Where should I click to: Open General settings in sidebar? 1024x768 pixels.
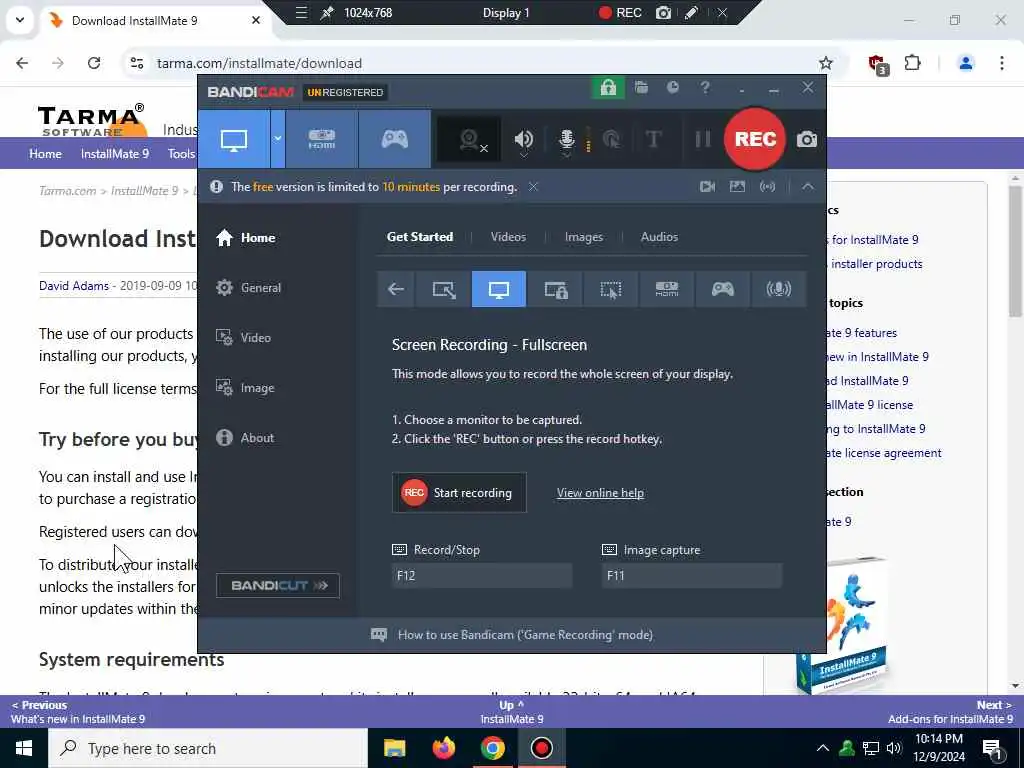pos(248,287)
